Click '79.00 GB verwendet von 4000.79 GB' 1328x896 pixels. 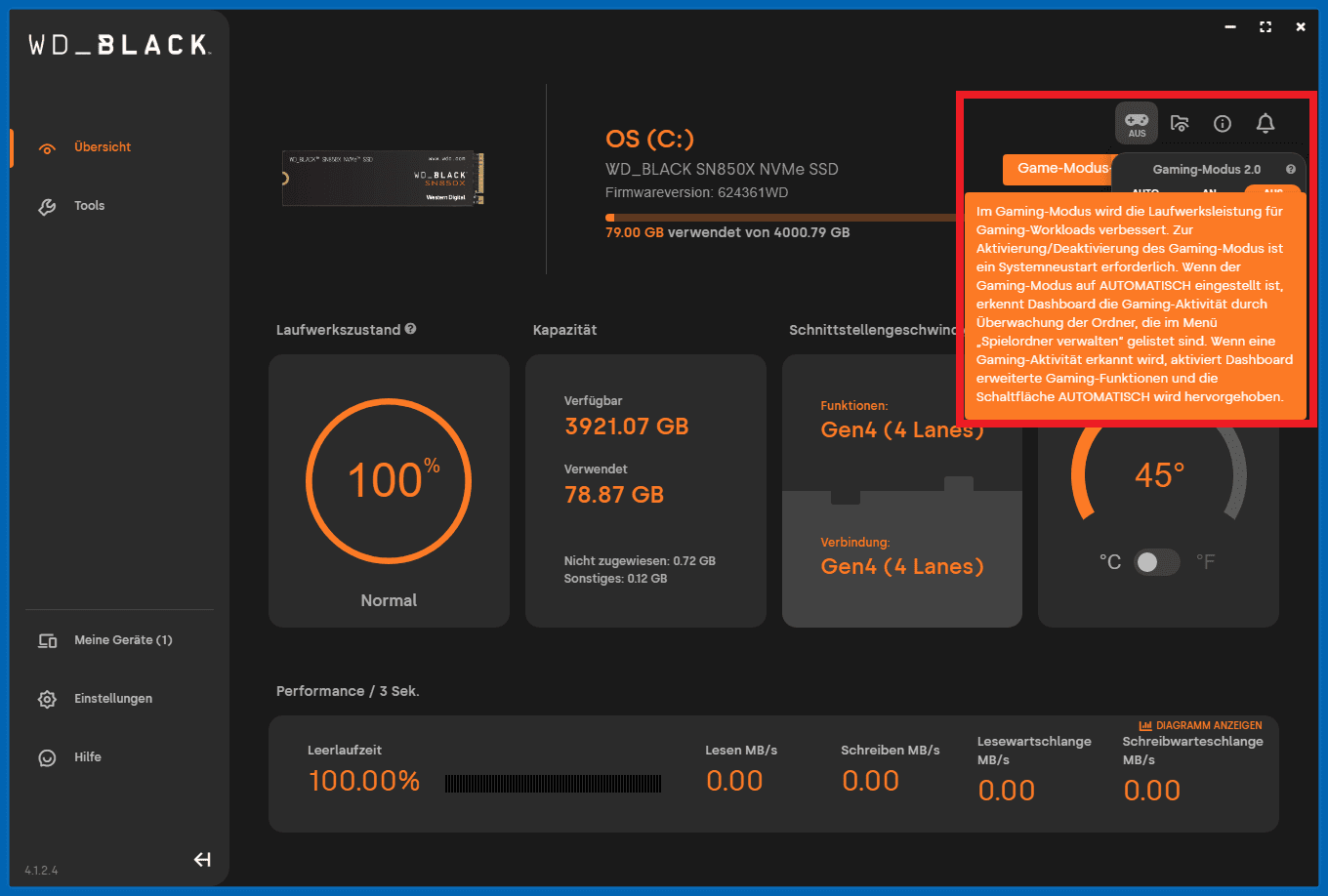[x=727, y=233]
